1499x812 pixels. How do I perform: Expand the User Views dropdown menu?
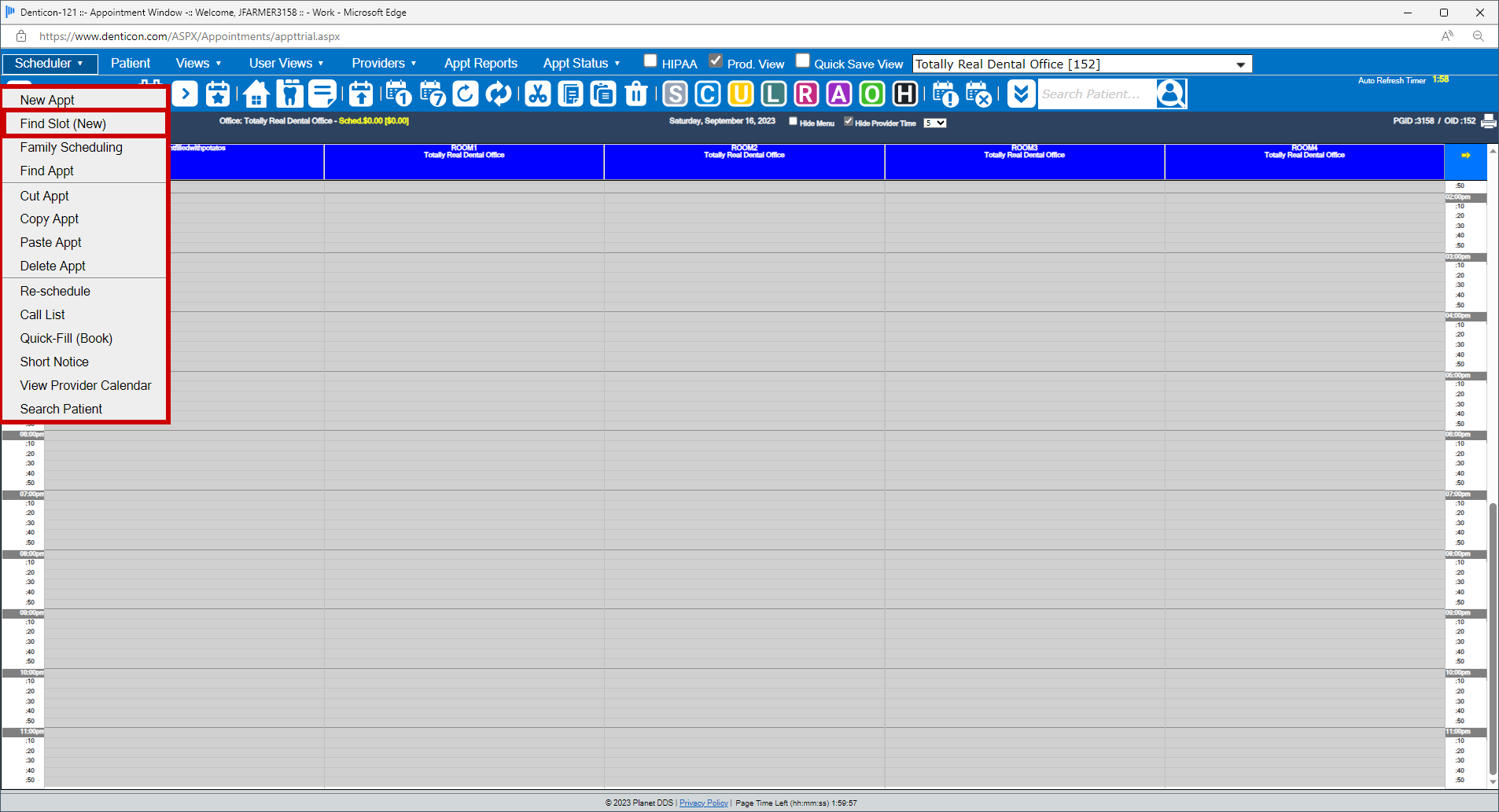point(286,64)
